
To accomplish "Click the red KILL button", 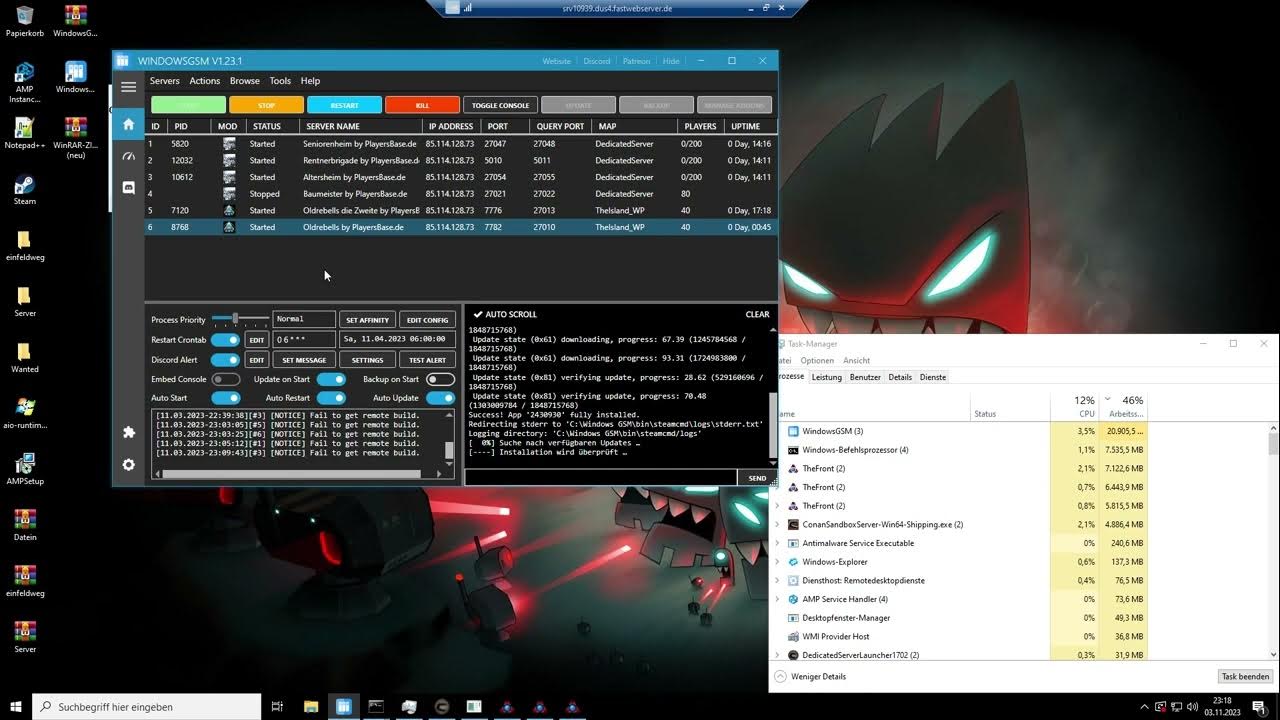I will pyautogui.click(x=422, y=105).
